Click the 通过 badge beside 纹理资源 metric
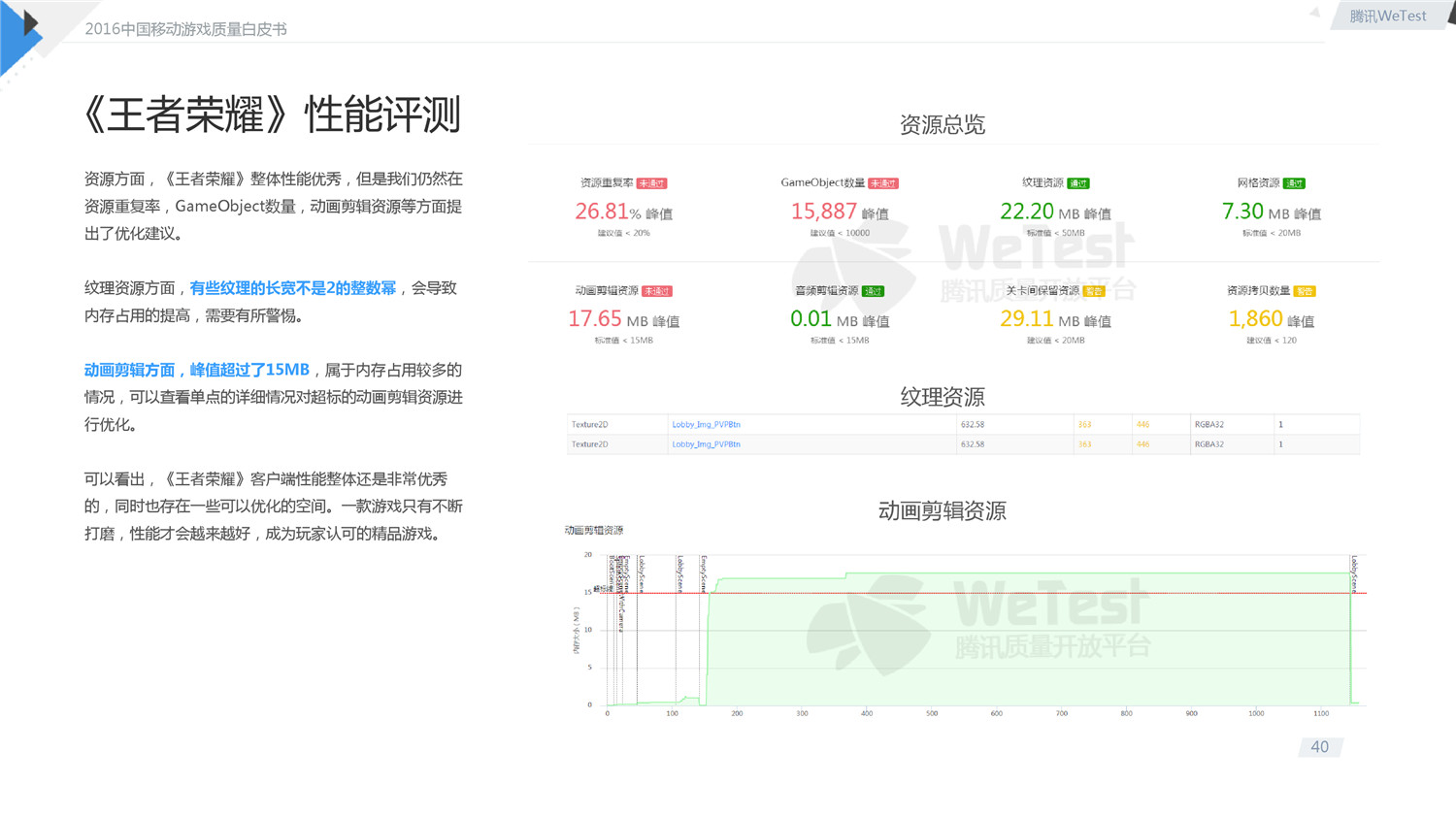The height and width of the screenshot is (818, 1456). coord(1078,183)
